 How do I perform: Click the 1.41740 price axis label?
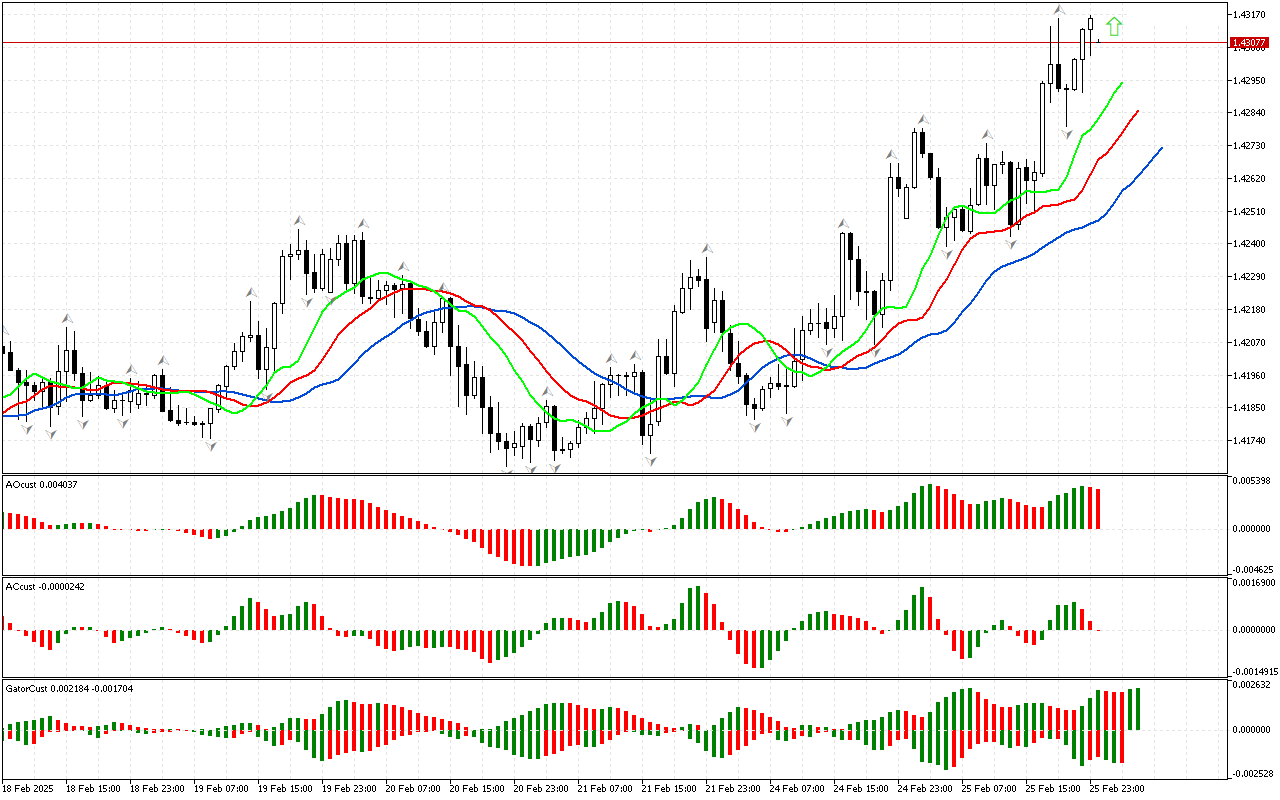1250,441
